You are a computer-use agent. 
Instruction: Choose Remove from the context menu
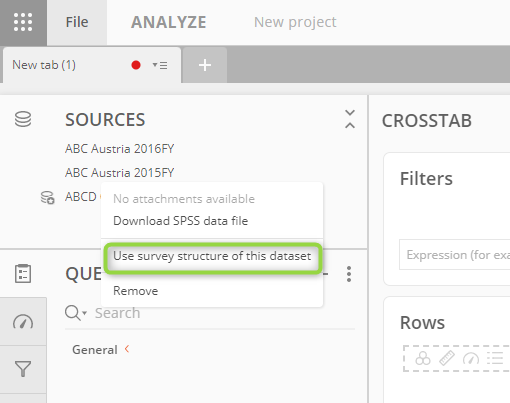[136, 291]
